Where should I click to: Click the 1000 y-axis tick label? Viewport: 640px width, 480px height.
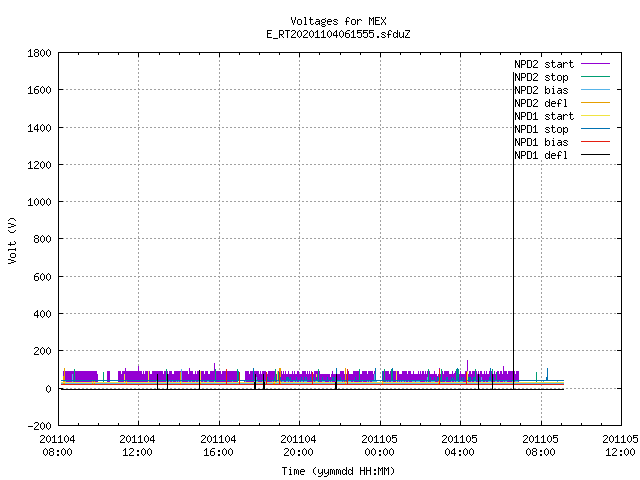(39, 202)
